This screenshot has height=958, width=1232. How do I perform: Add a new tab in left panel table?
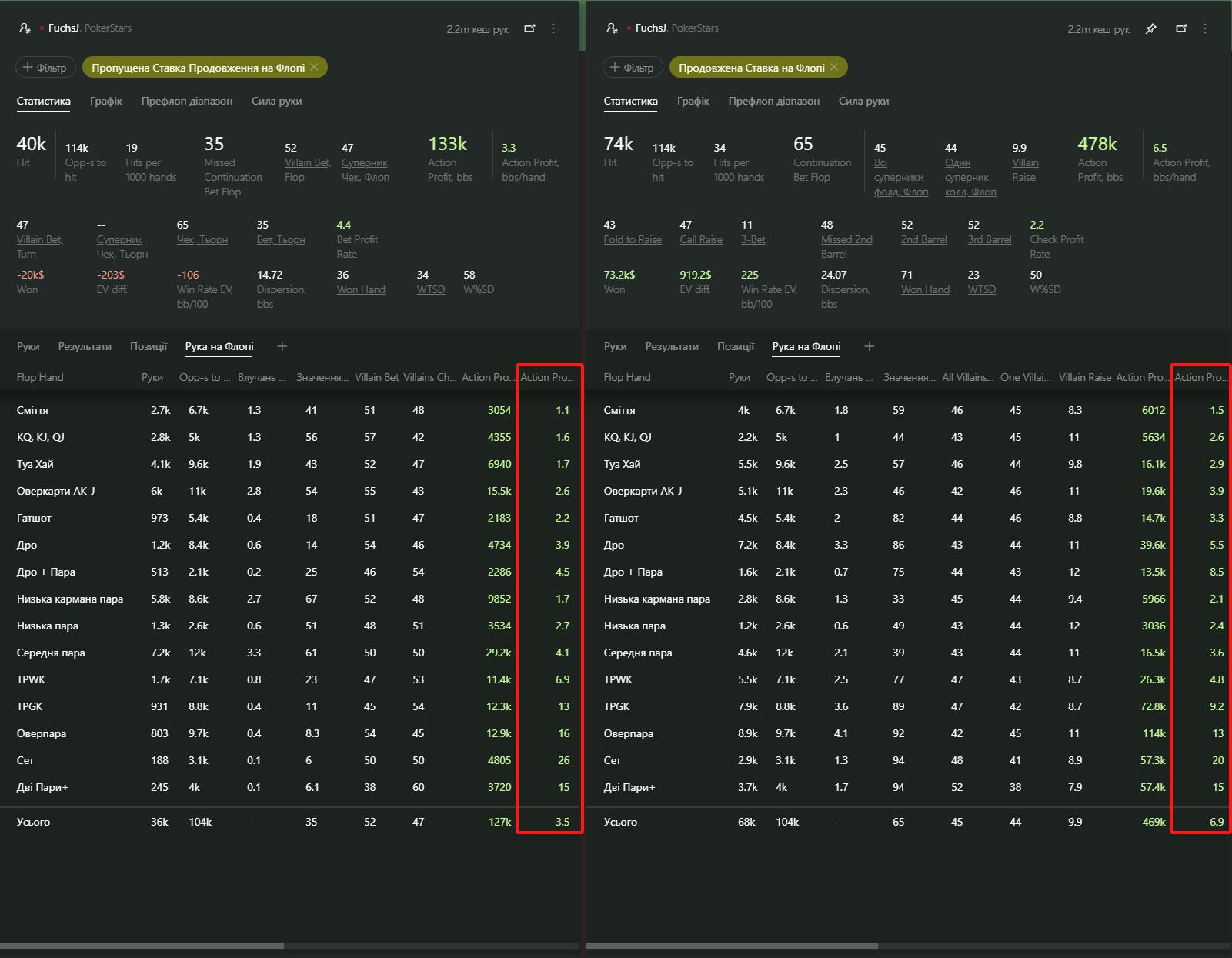282,346
